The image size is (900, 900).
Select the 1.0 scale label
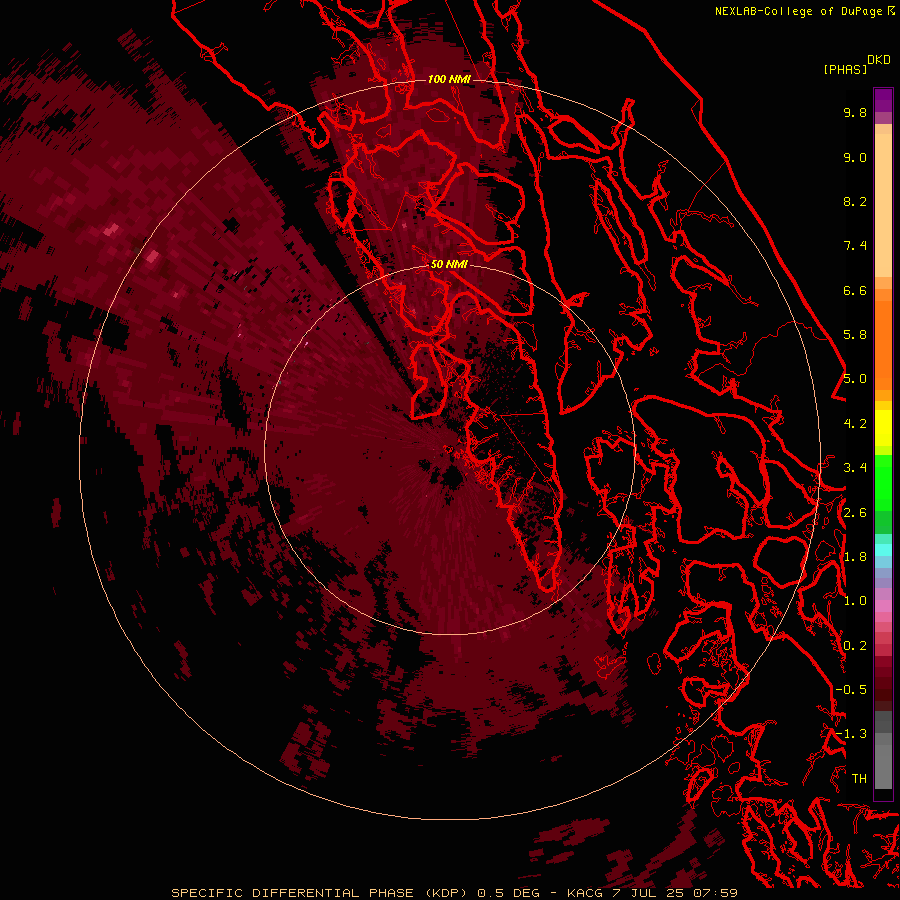[855, 601]
